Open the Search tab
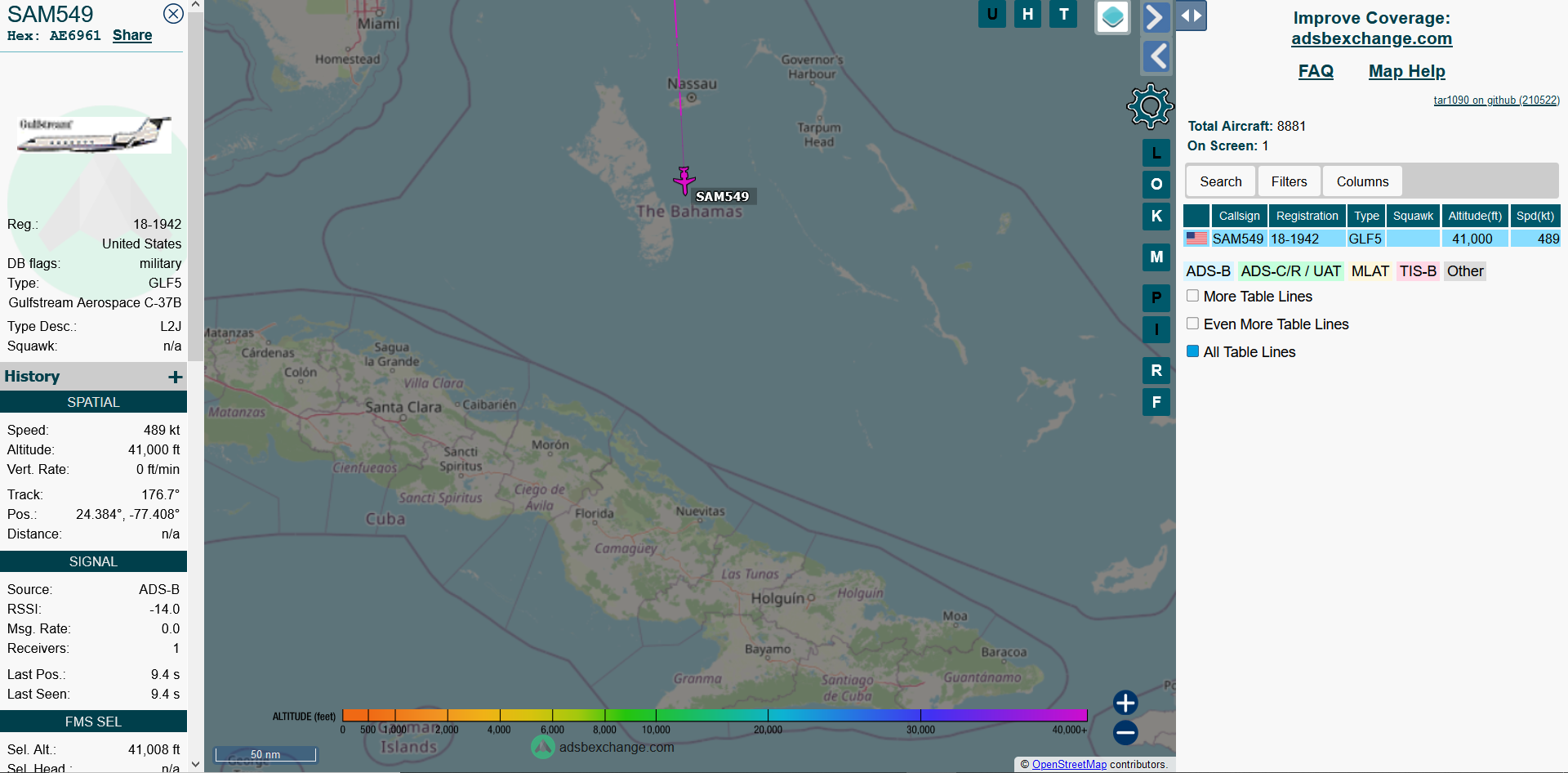The height and width of the screenshot is (773, 1568). pyautogui.click(x=1221, y=181)
